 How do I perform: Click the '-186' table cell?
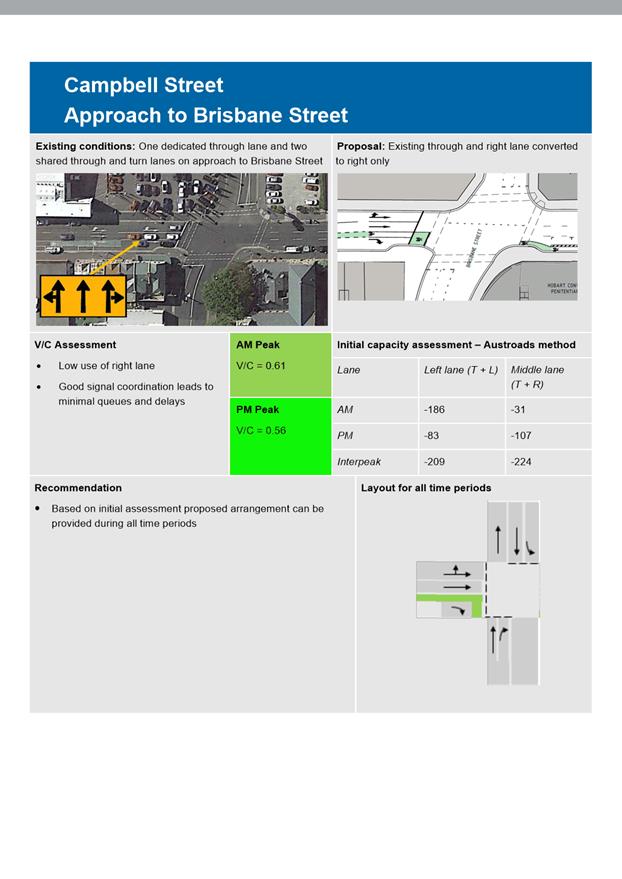coord(434,410)
